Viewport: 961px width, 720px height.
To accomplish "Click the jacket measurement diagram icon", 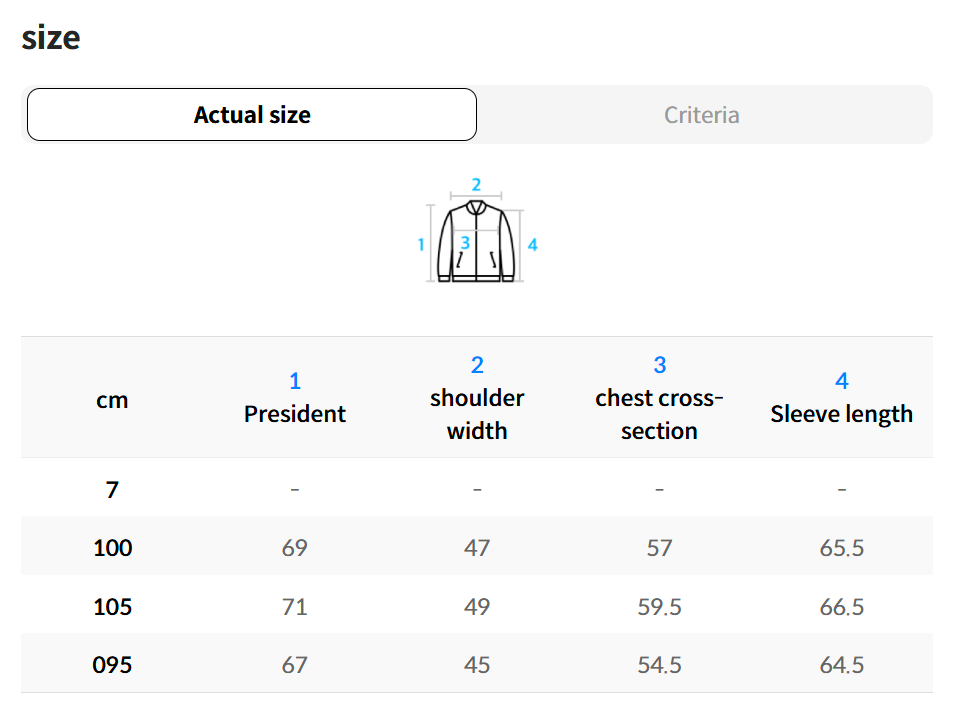I will tap(477, 242).
